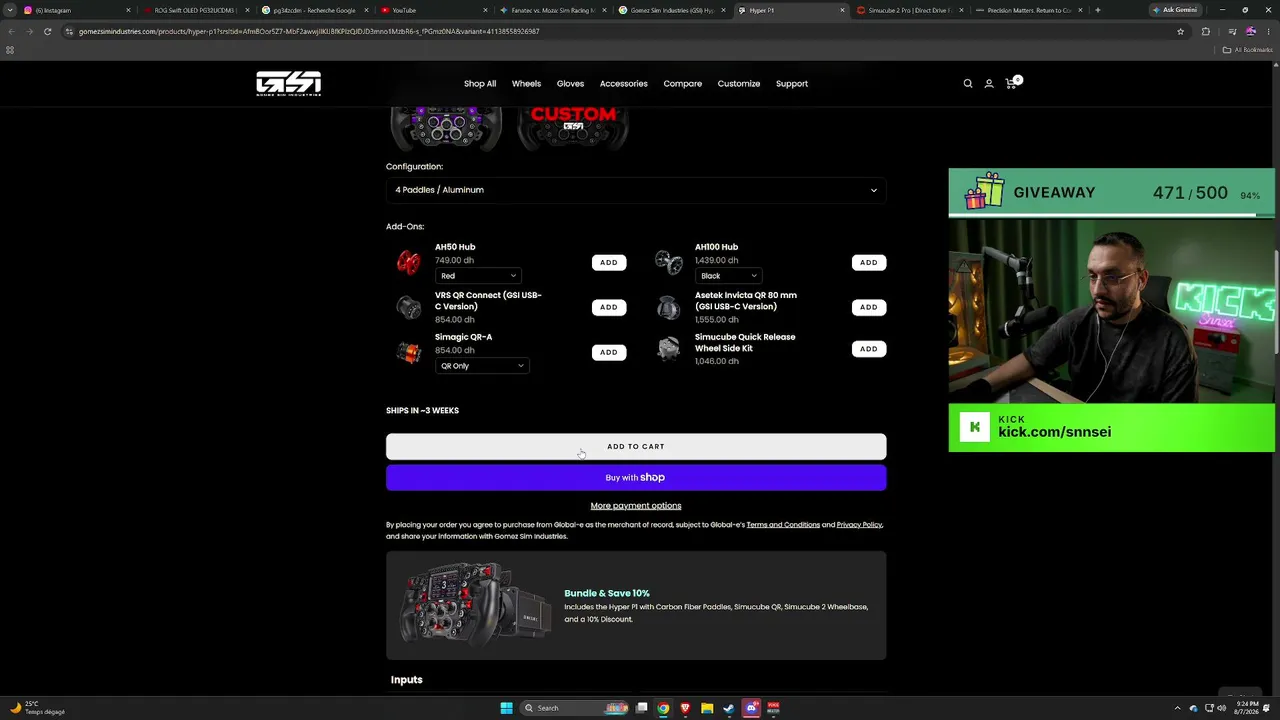The width and height of the screenshot is (1280, 720).
Task: Open Windows Start menu
Action: (506, 708)
